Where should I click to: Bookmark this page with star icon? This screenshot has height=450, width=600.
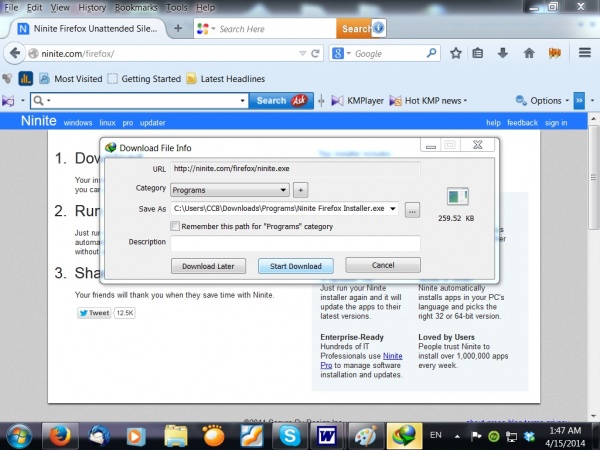click(455, 53)
